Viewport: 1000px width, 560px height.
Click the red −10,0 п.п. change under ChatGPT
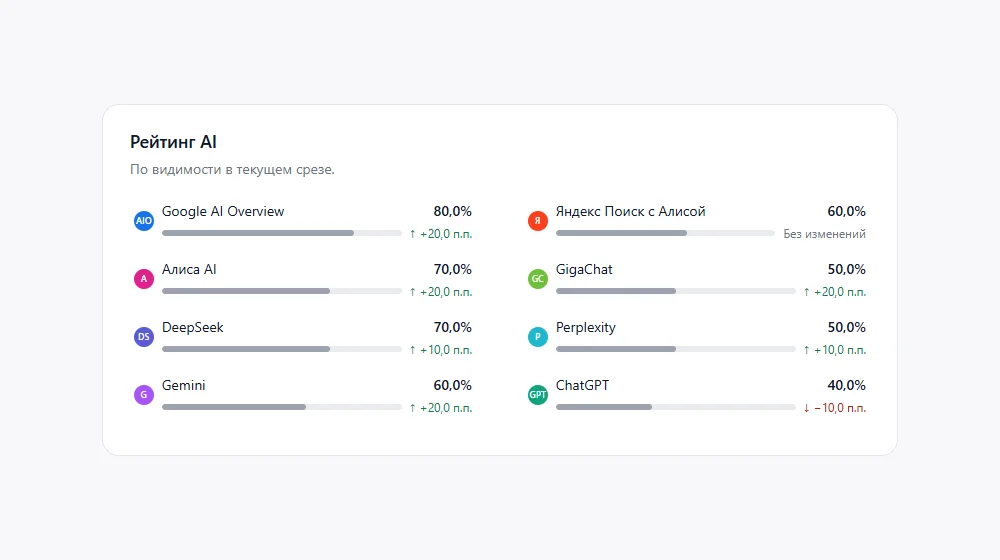[x=835, y=408]
